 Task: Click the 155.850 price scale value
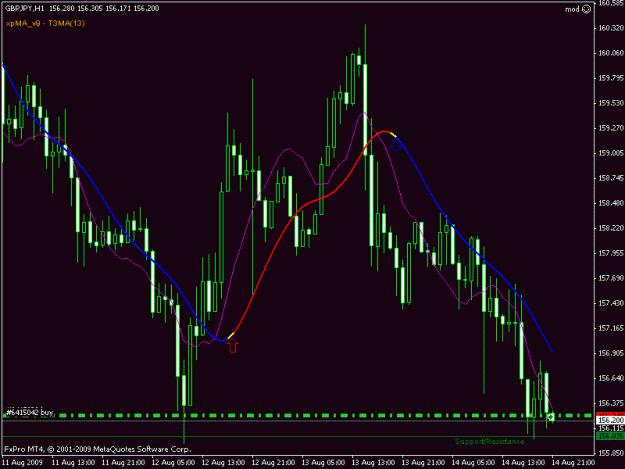click(x=611, y=453)
